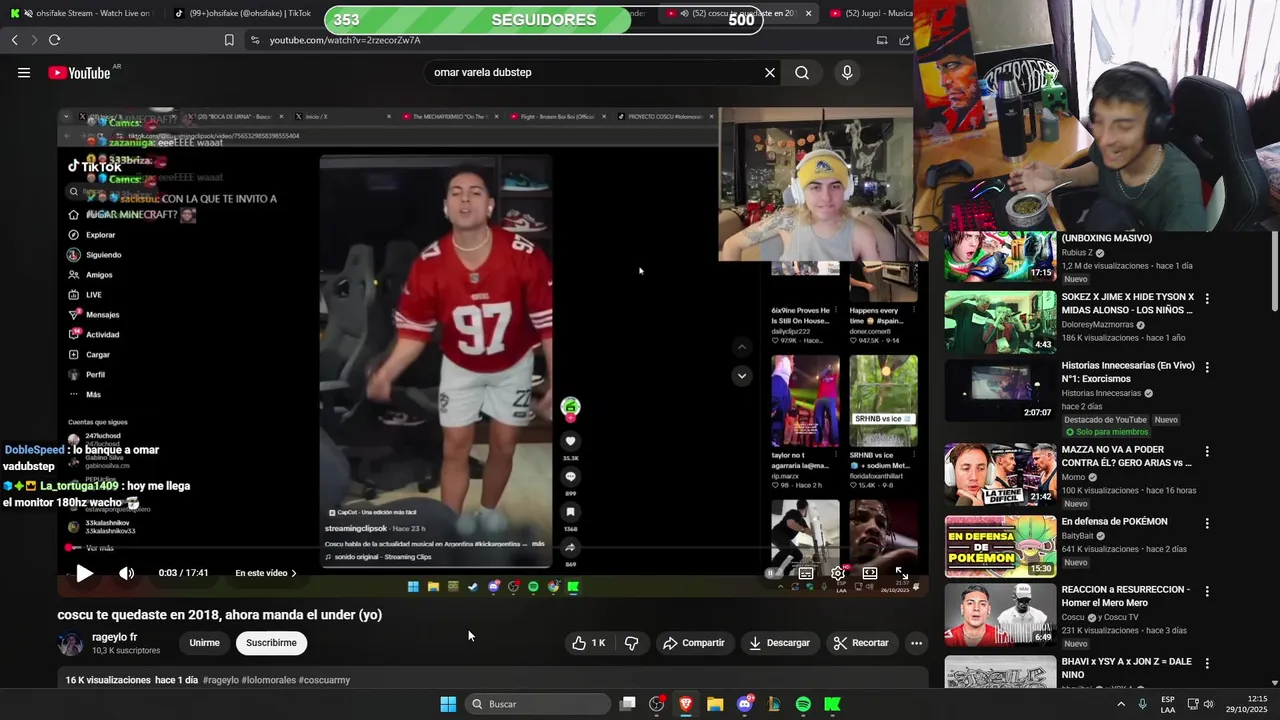Start voice search with the microphone

click(847, 72)
